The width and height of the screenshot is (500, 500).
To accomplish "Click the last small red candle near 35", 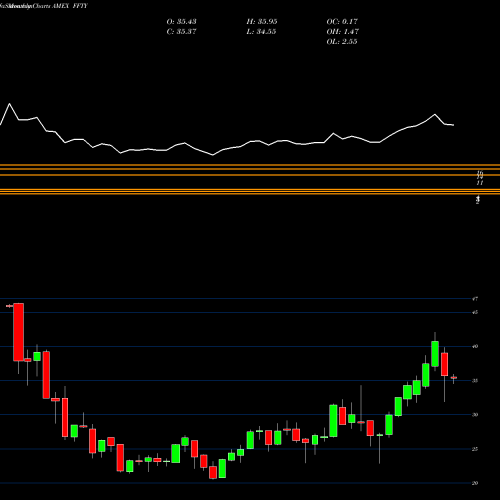I will [x=454, y=378].
